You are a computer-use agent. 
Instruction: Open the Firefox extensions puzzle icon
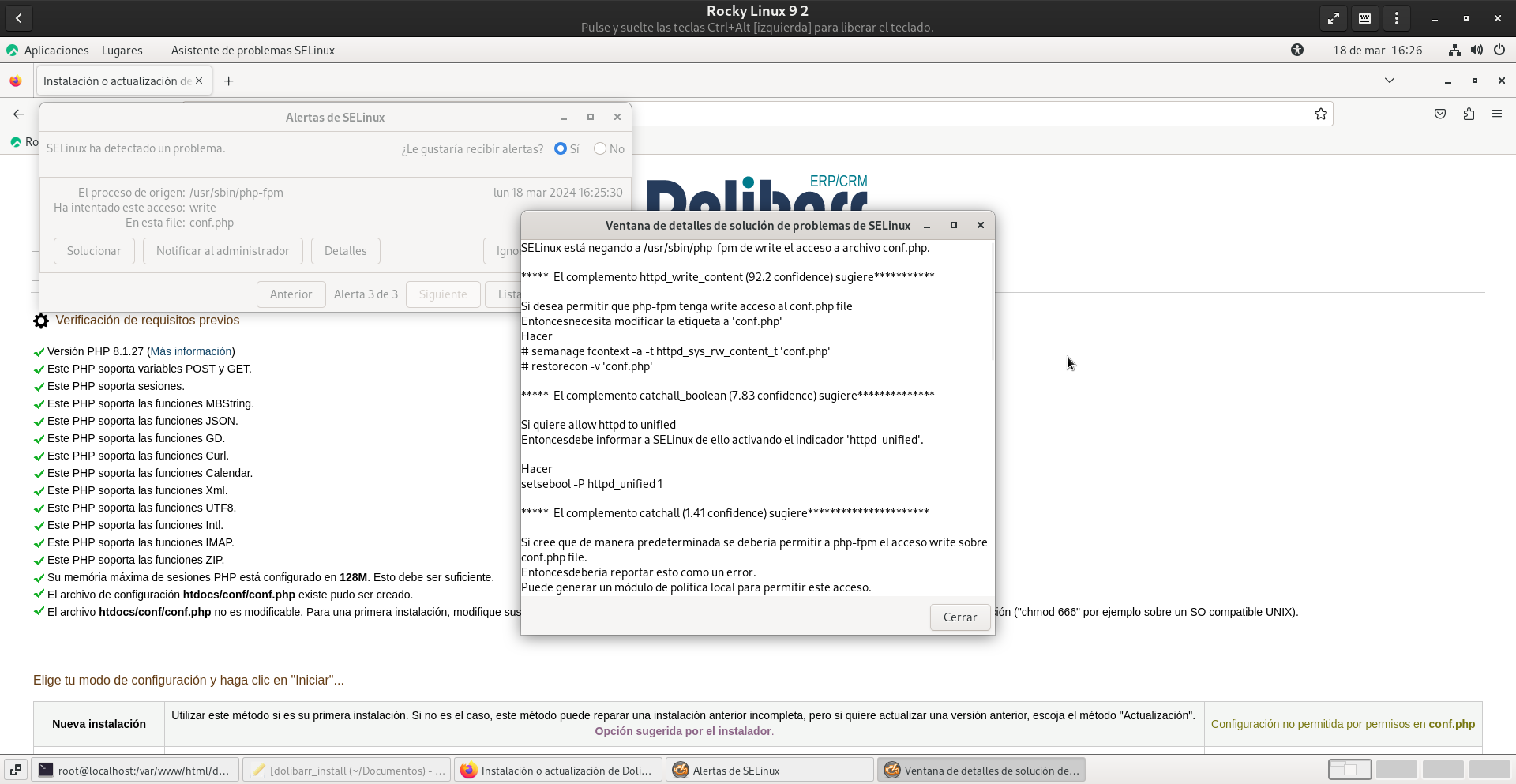[1469, 114]
